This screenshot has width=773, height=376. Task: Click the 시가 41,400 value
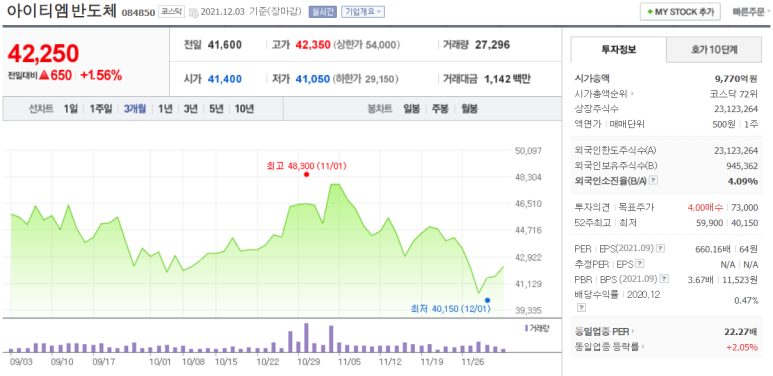[x=225, y=79]
